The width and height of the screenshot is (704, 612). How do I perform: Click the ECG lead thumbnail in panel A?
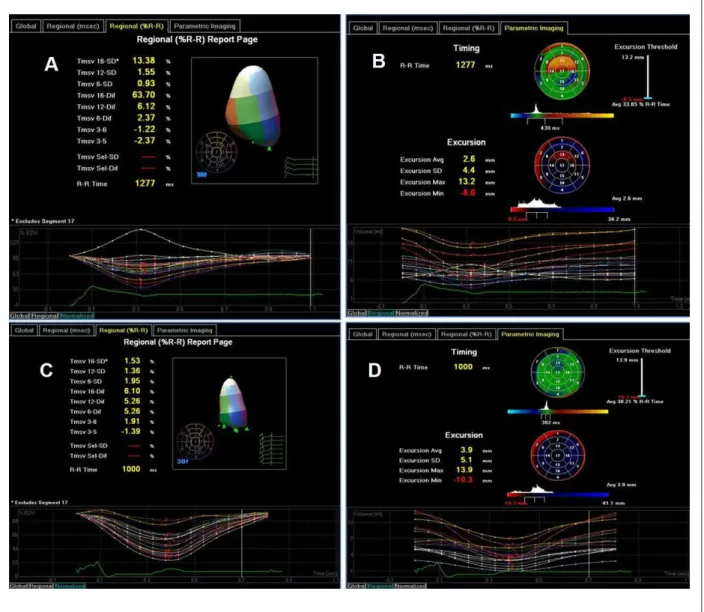pos(300,167)
